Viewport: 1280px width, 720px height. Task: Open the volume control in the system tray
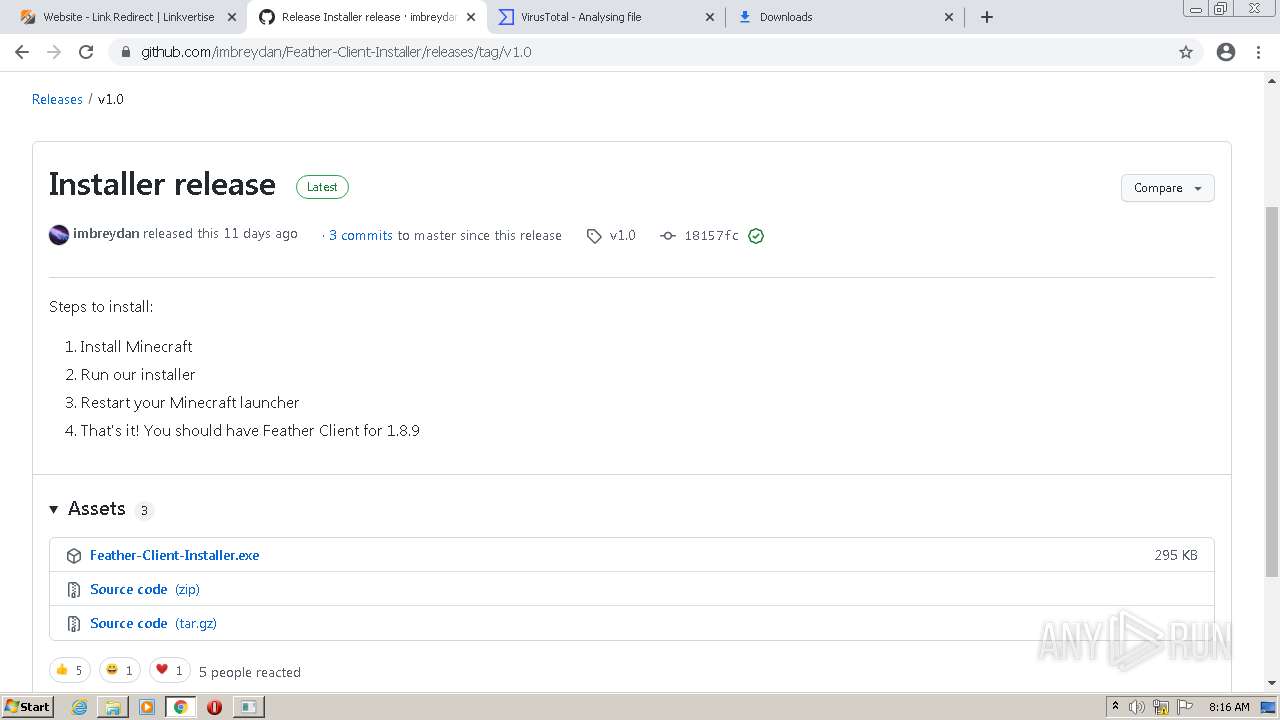1137,707
